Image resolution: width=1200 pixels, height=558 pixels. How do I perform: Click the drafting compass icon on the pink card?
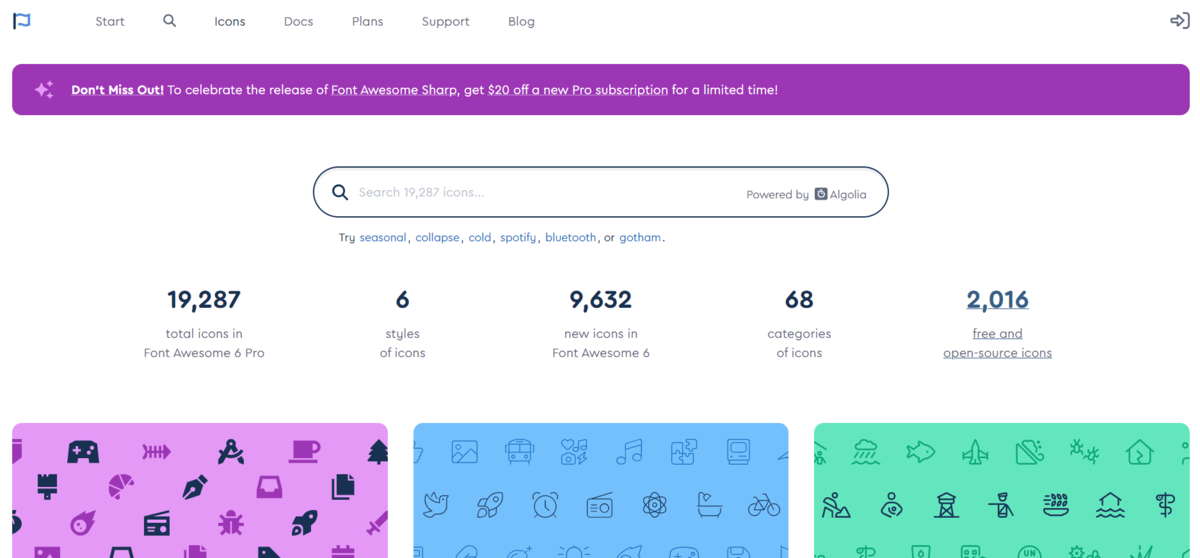(x=231, y=452)
